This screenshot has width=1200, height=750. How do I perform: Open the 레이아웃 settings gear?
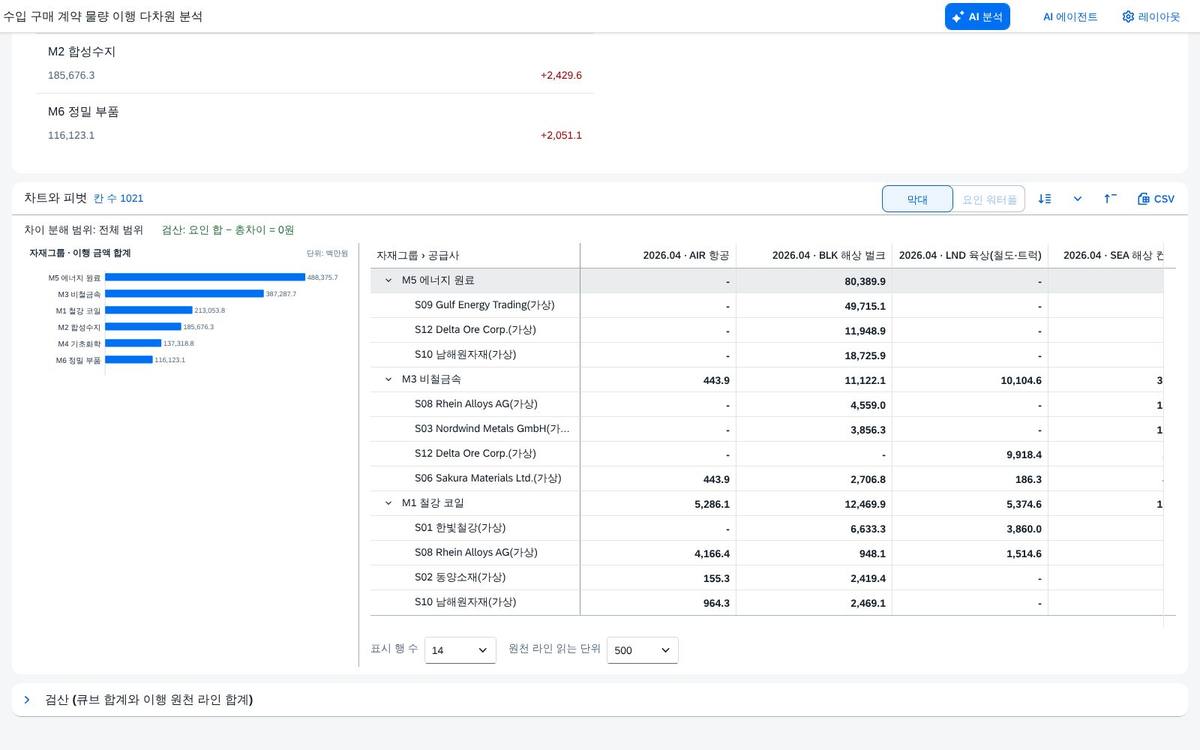[1151, 17]
